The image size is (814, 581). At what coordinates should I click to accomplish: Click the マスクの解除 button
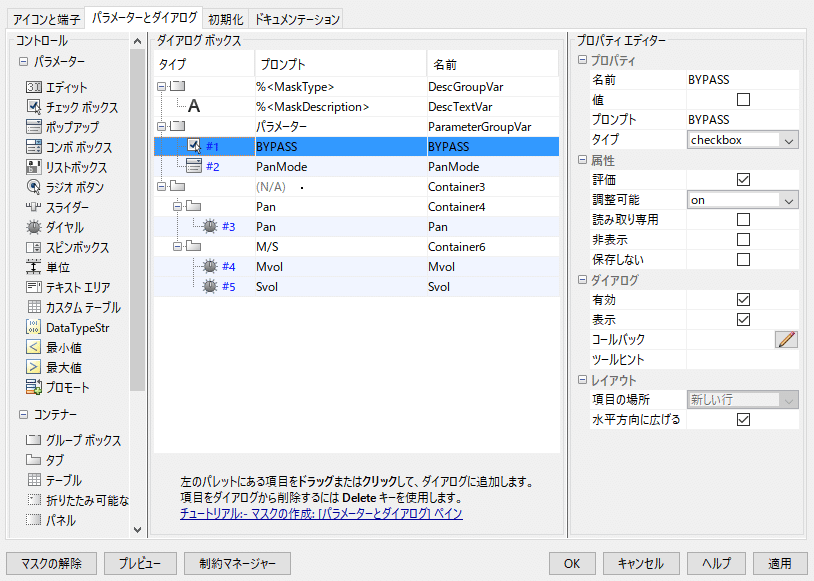[x=51, y=563]
